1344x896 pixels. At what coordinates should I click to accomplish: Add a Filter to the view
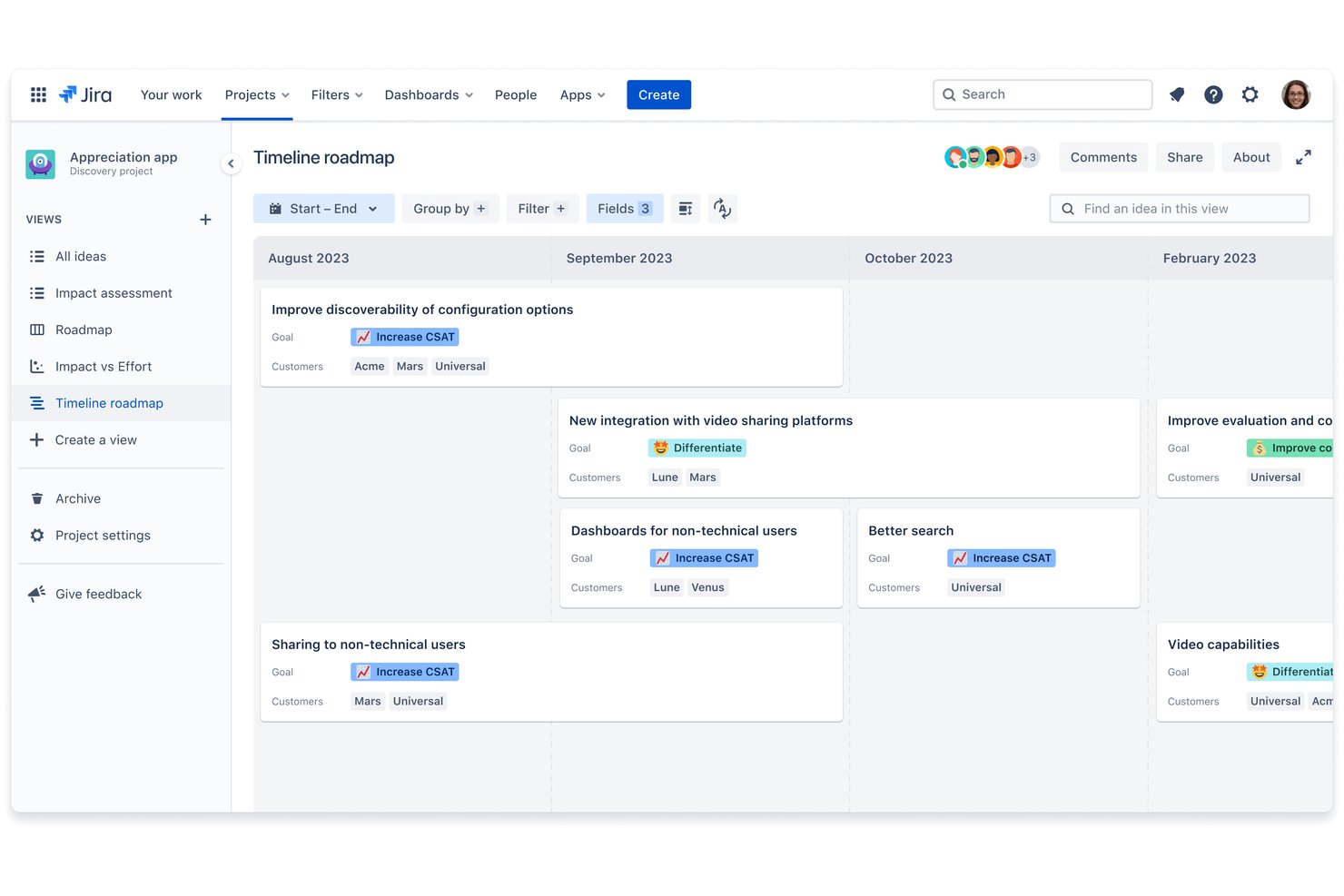542,209
